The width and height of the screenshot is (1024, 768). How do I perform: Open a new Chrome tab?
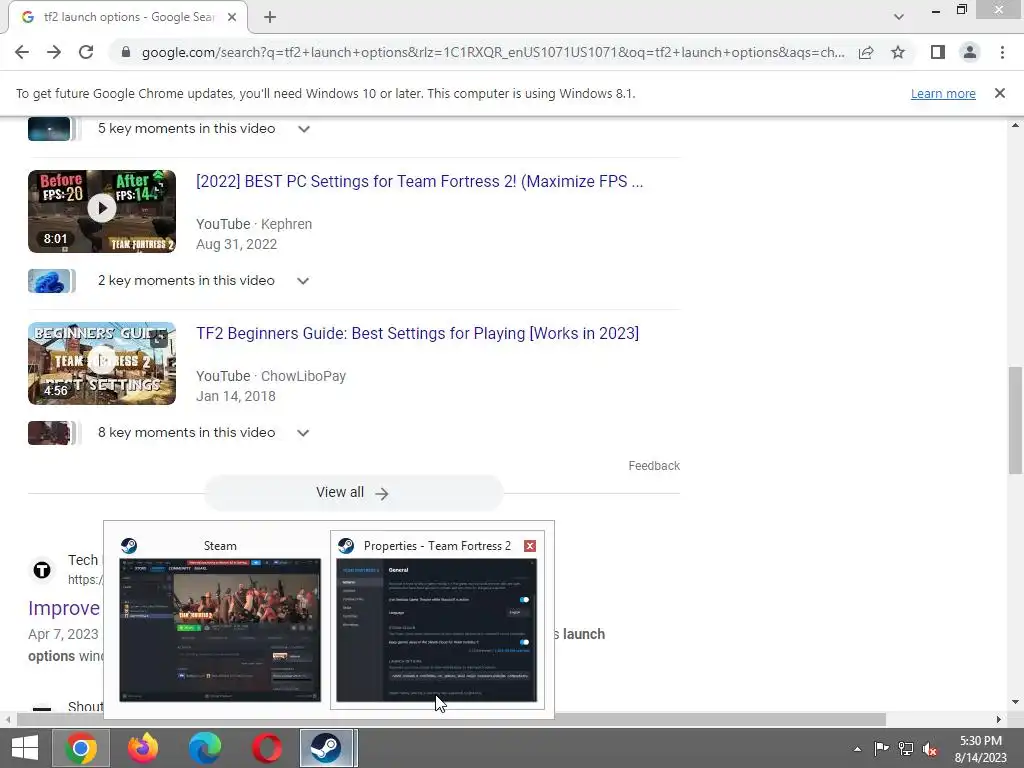(x=270, y=17)
